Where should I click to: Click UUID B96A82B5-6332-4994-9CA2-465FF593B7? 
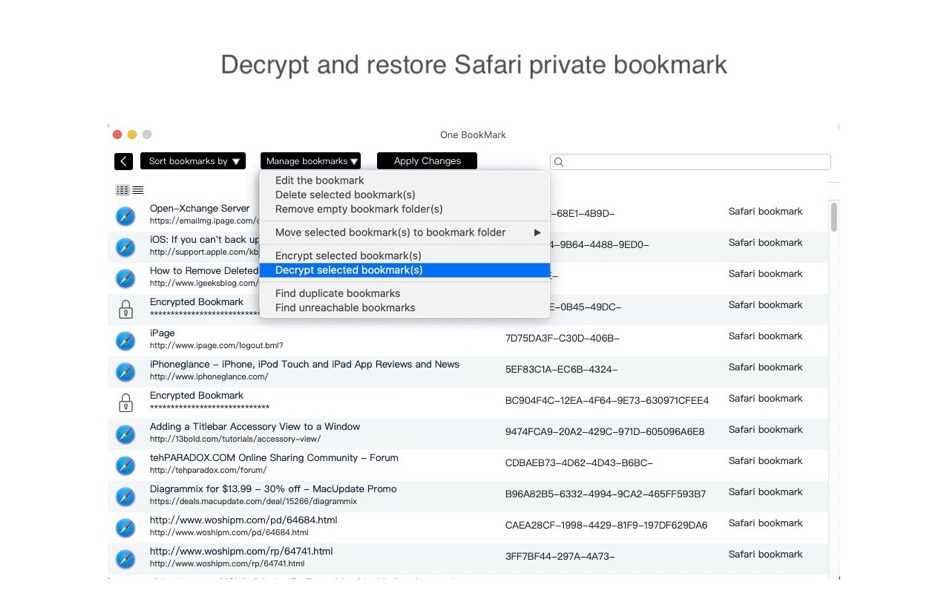605,494
